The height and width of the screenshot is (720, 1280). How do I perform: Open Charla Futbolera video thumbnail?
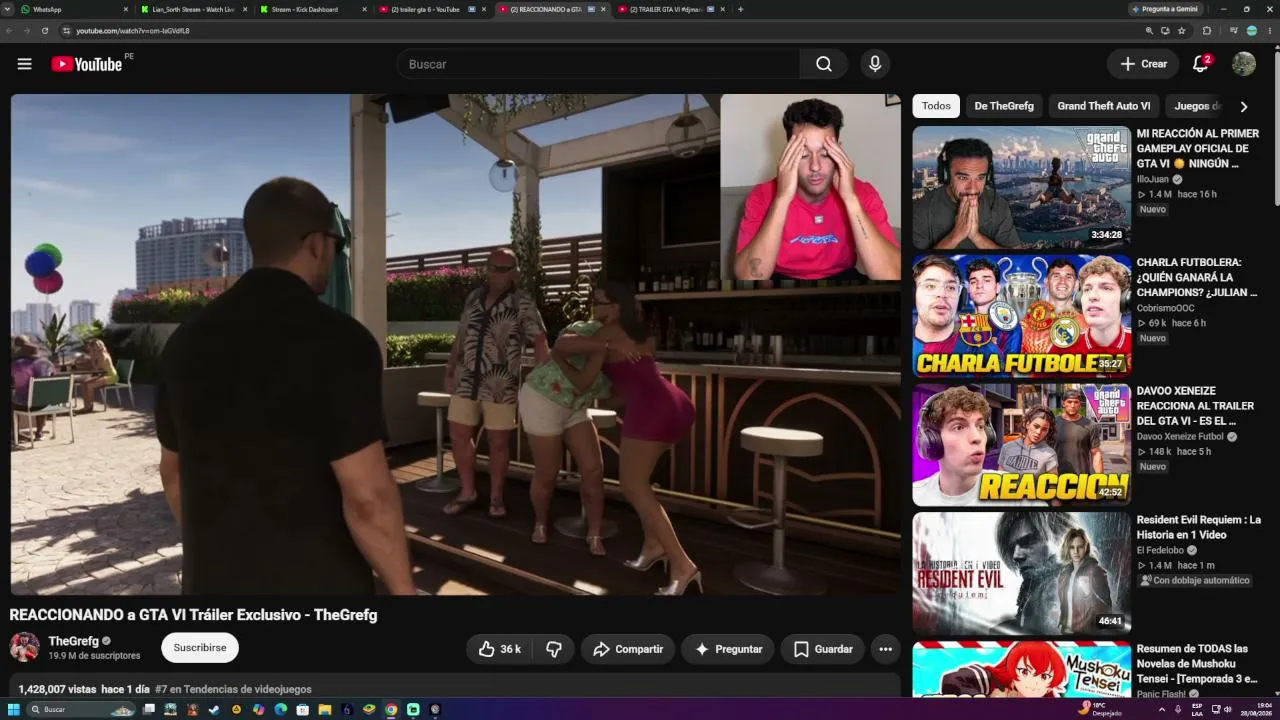coord(1021,316)
